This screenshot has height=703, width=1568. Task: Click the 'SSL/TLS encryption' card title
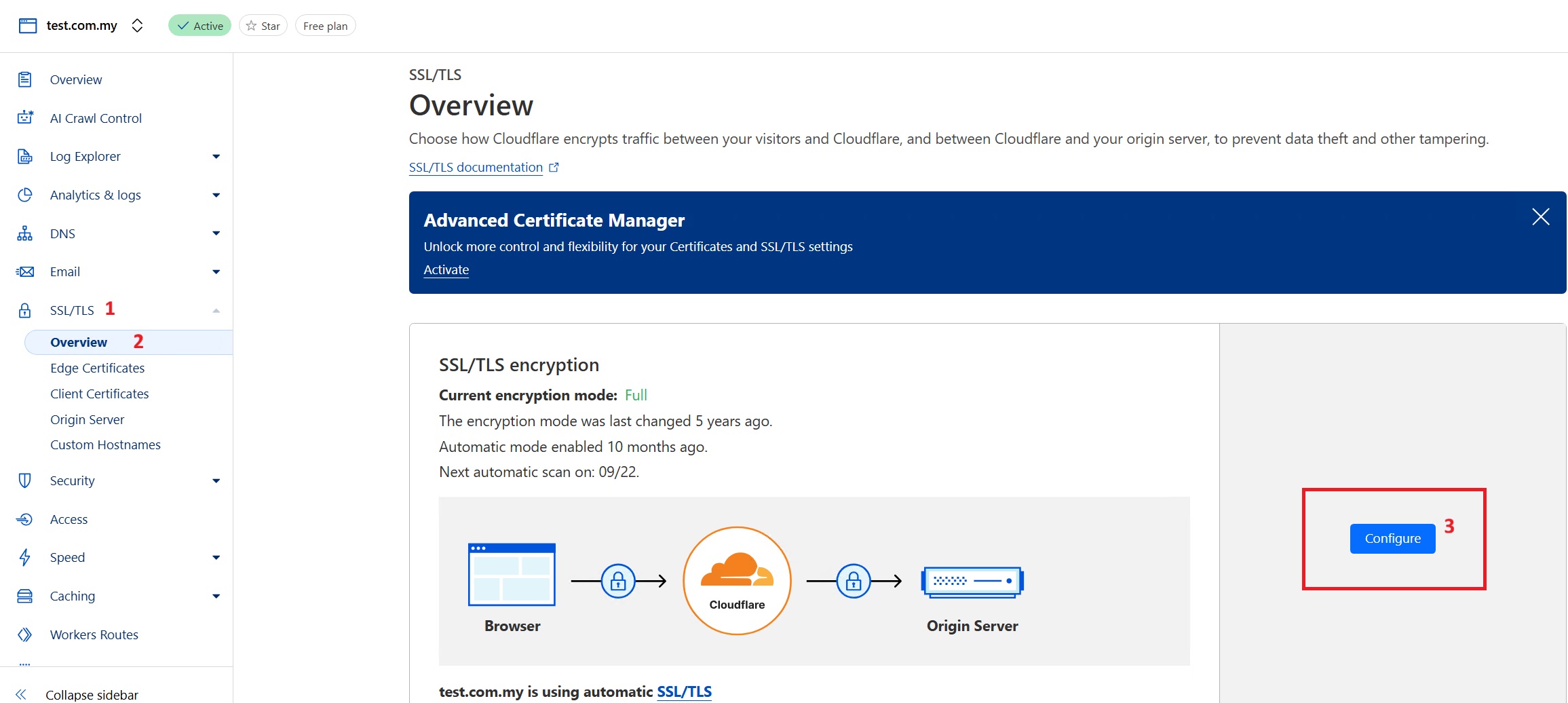(x=519, y=364)
